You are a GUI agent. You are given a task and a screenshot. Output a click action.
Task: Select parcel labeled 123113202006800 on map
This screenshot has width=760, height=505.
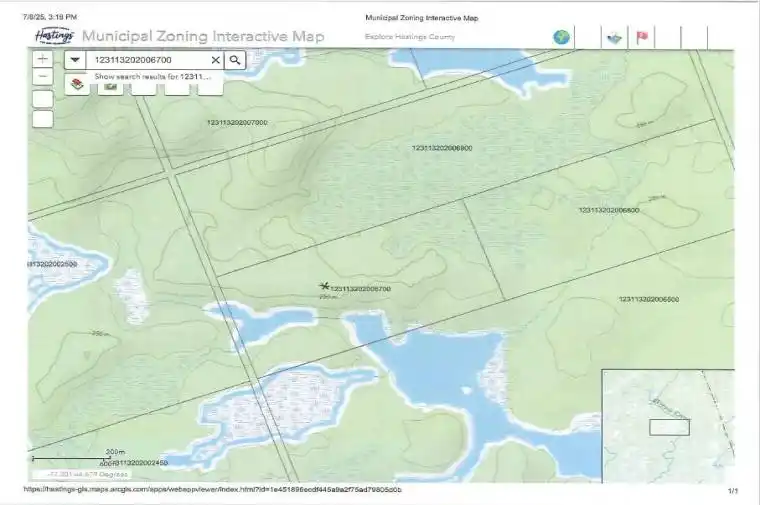click(608, 210)
